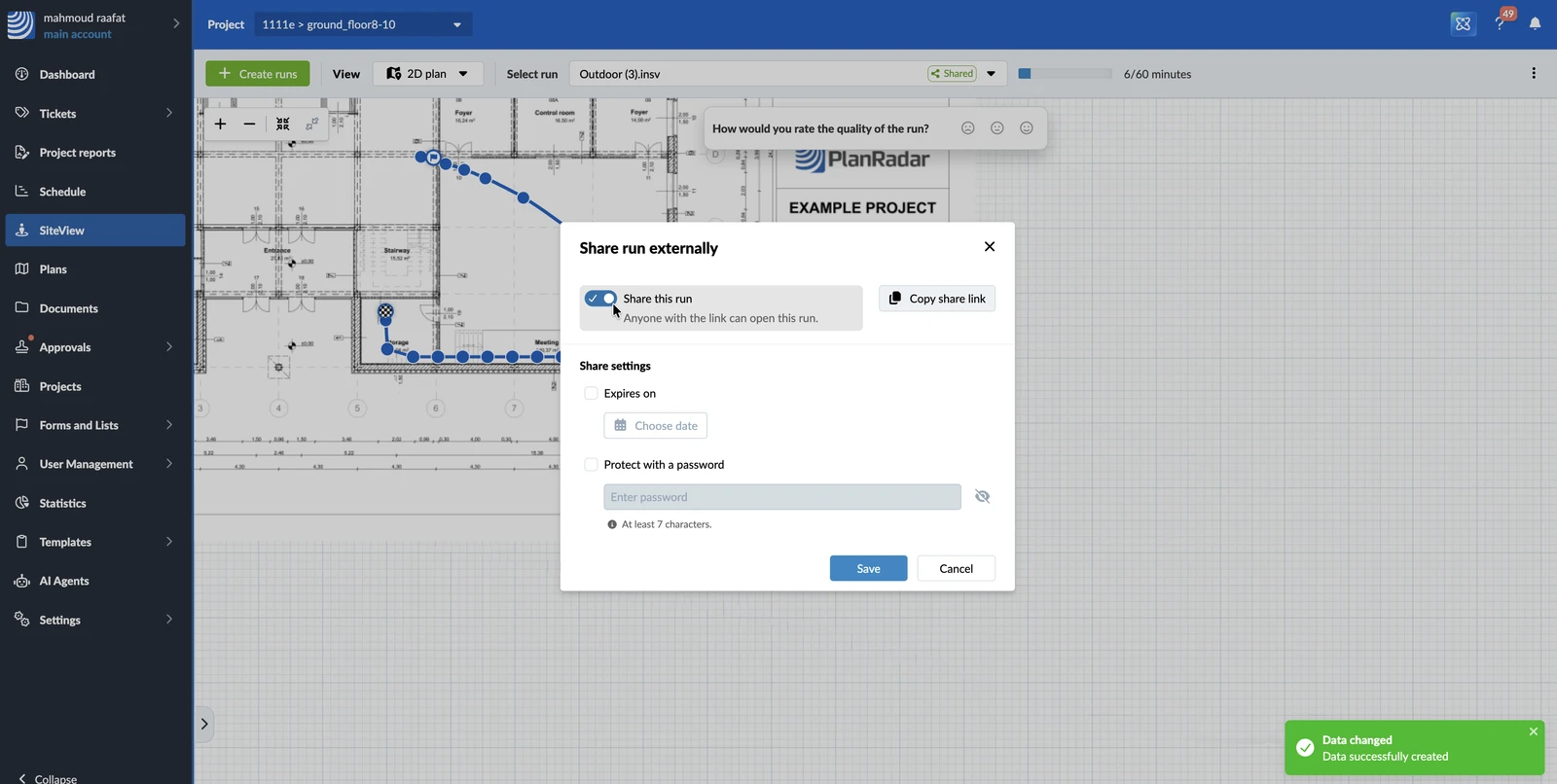The image size is (1557, 784).
Task: Click the minutes usage progress bar
Action: [x=1065, y=74]
